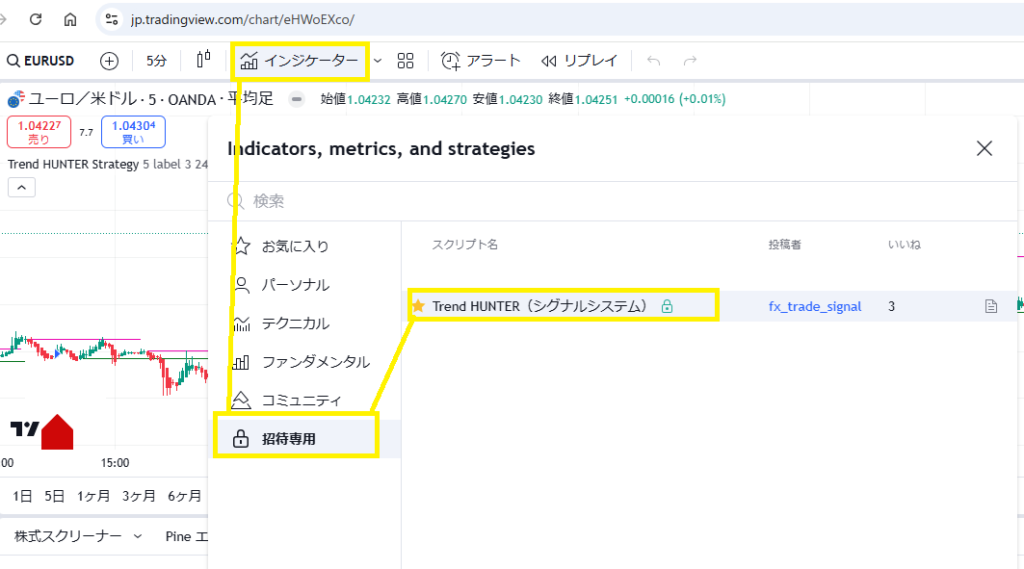The width and height of the screenshot is (1024, 569).
Task: Set chart range to 1日
Action: 22,496
